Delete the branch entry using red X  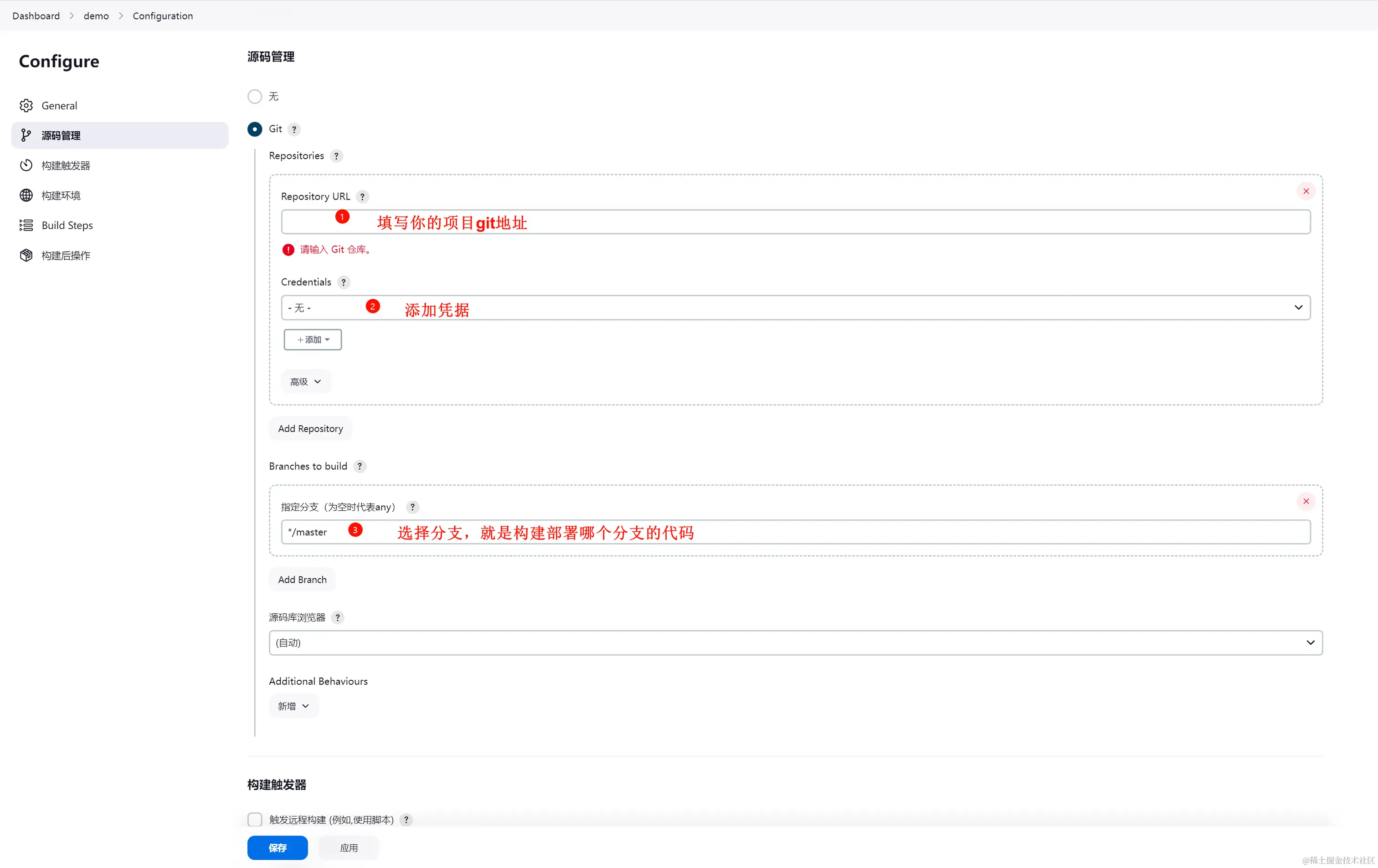point(1306,501)
